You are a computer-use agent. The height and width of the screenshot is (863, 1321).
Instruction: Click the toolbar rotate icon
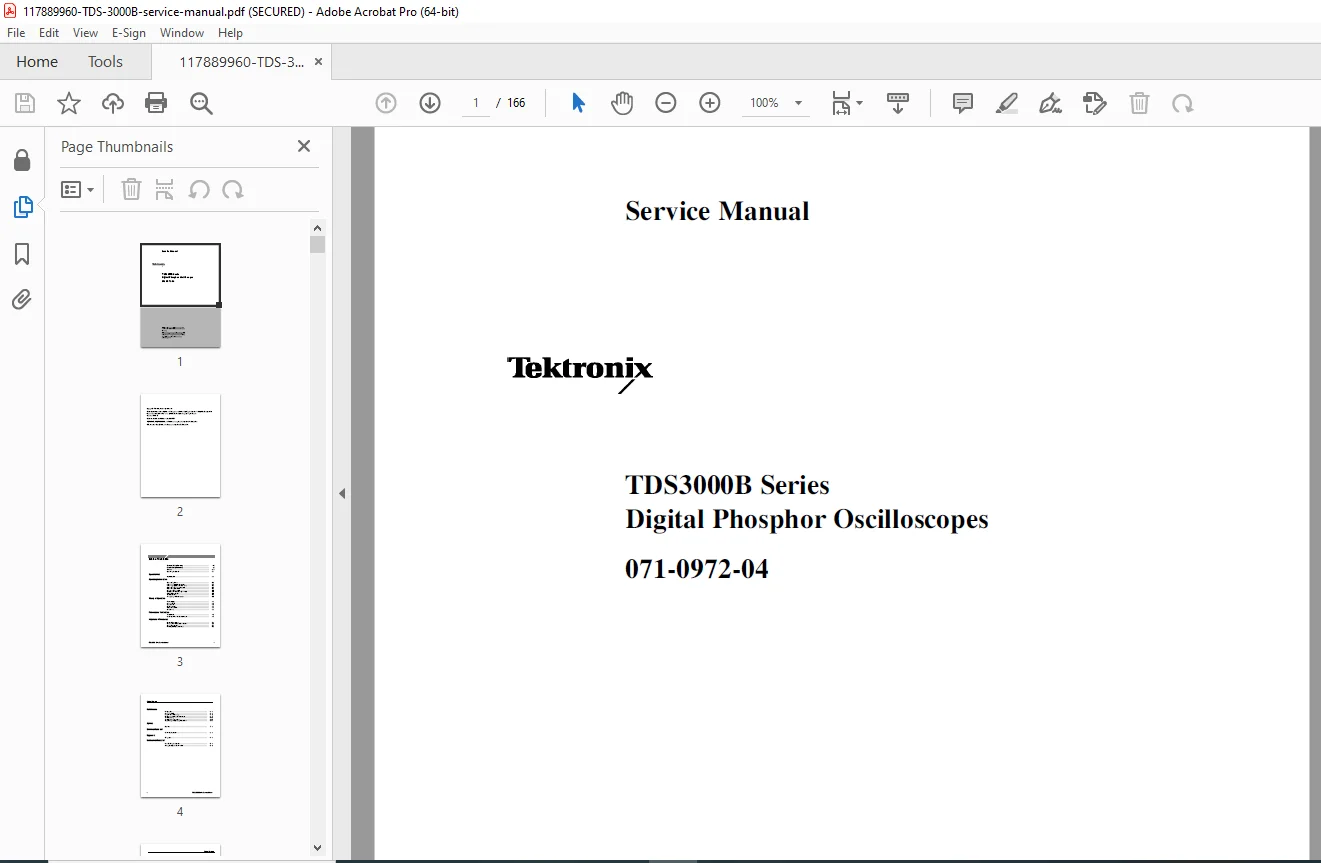[1183, 103]
